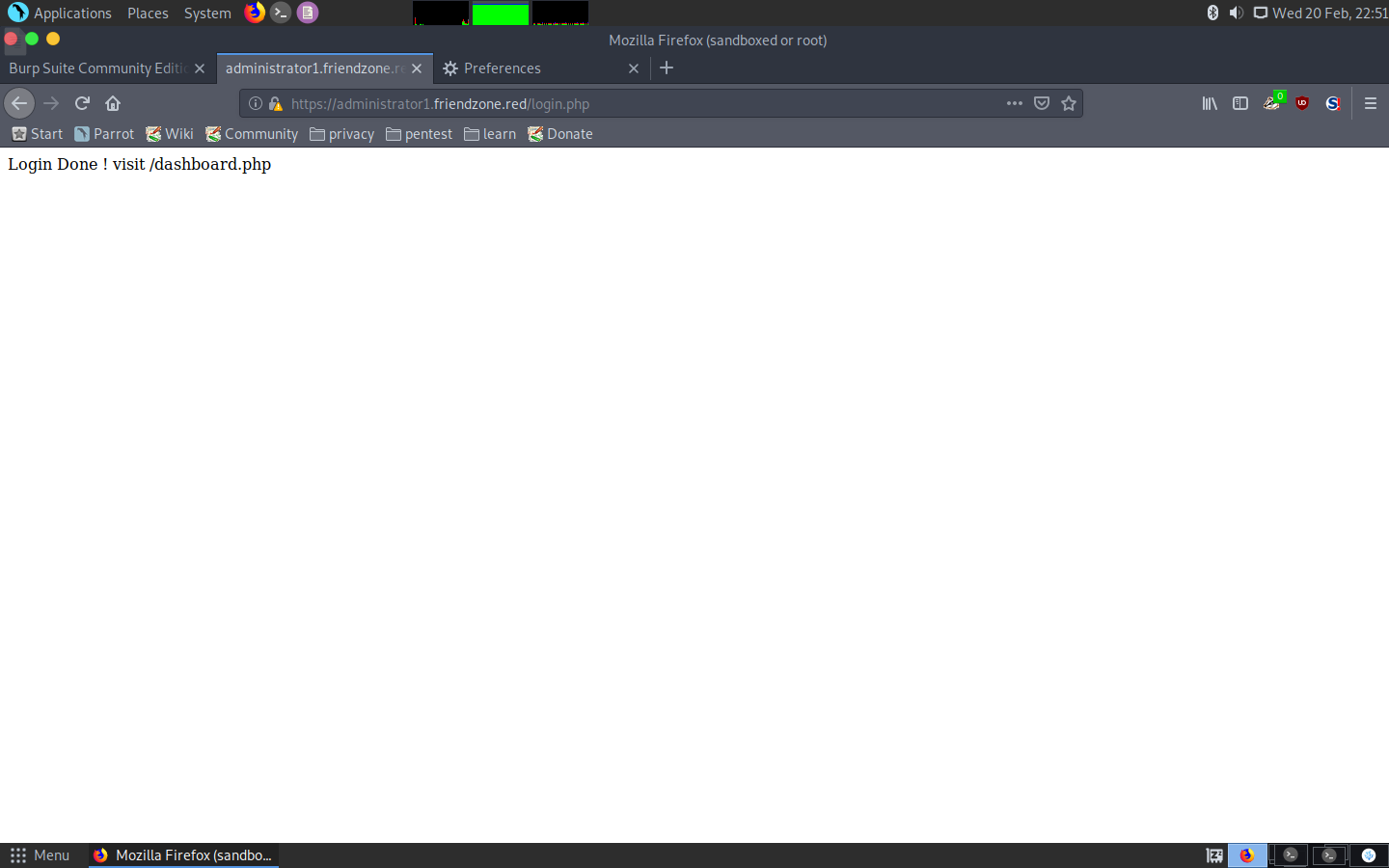Screen dimensions: 1389x868
Task: Click the forward navigation arrow
Action: point(51,103)
